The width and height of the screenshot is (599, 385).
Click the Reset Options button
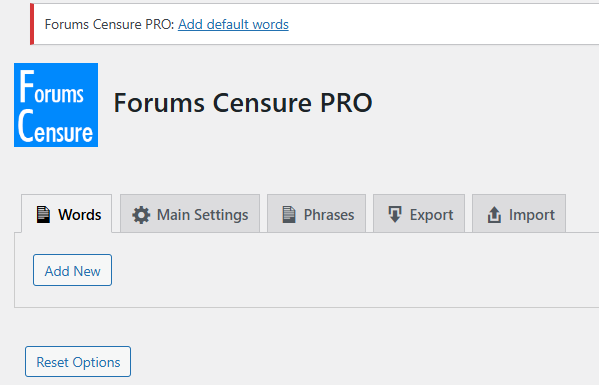point(78,362)
